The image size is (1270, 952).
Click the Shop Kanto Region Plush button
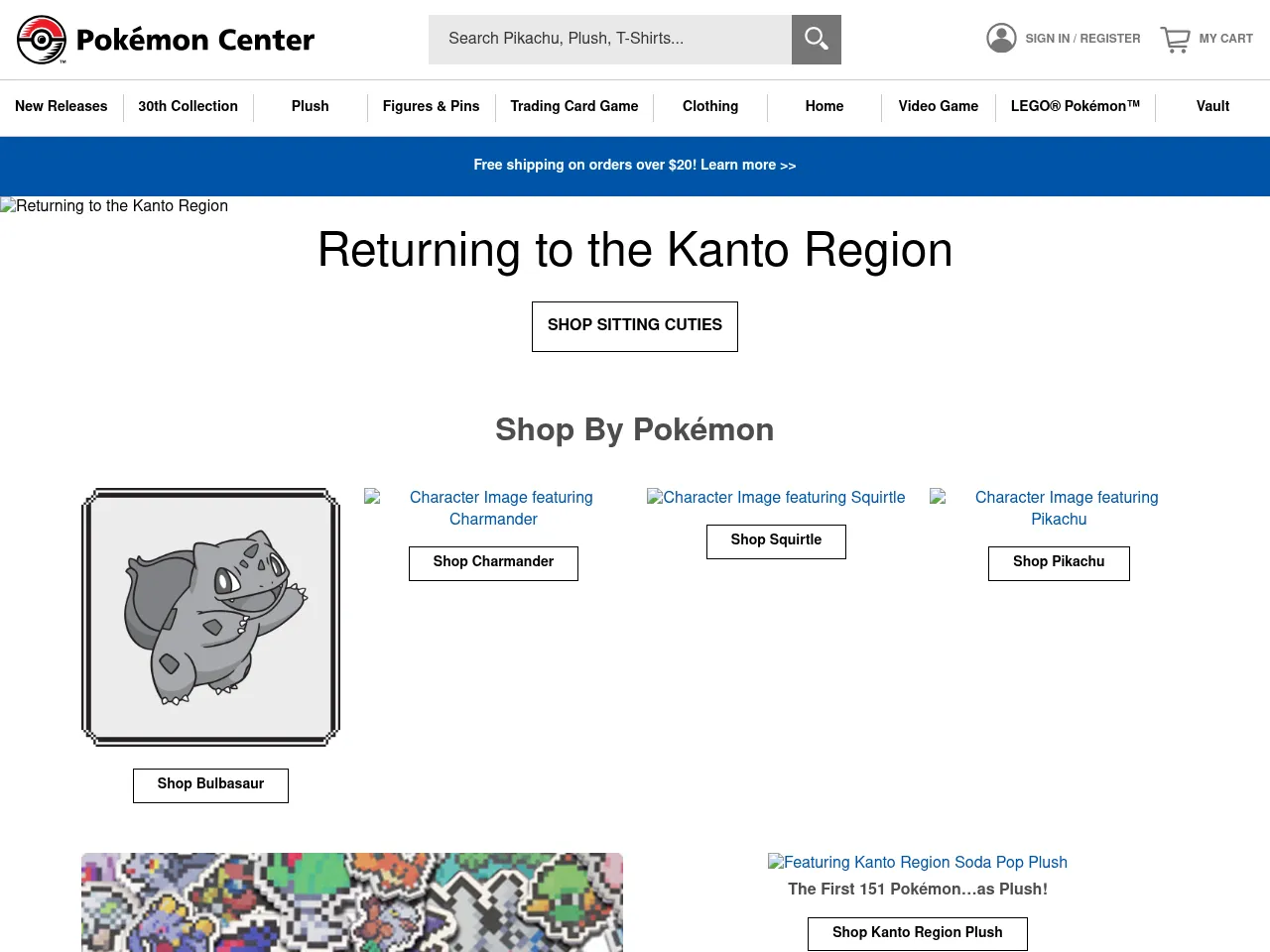[x=917, y=933]
